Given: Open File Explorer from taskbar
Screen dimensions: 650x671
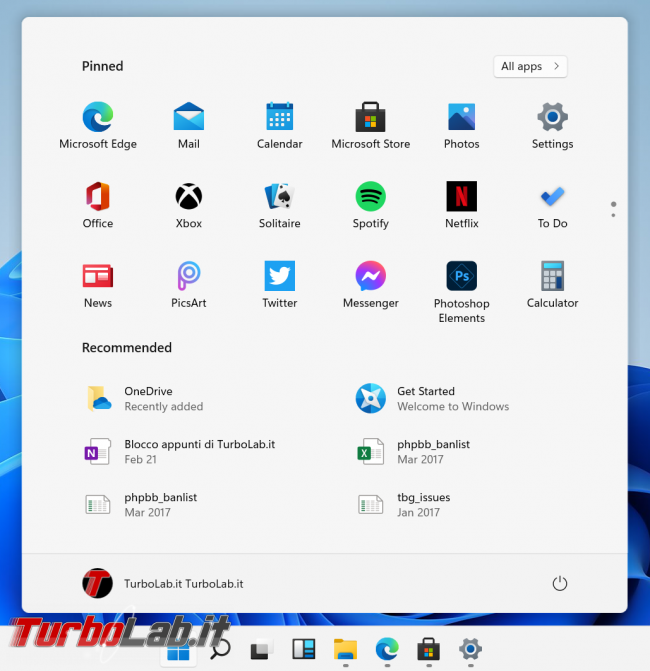Looking at the screenshot, I should pyautogui.click(x=345, y=649).
